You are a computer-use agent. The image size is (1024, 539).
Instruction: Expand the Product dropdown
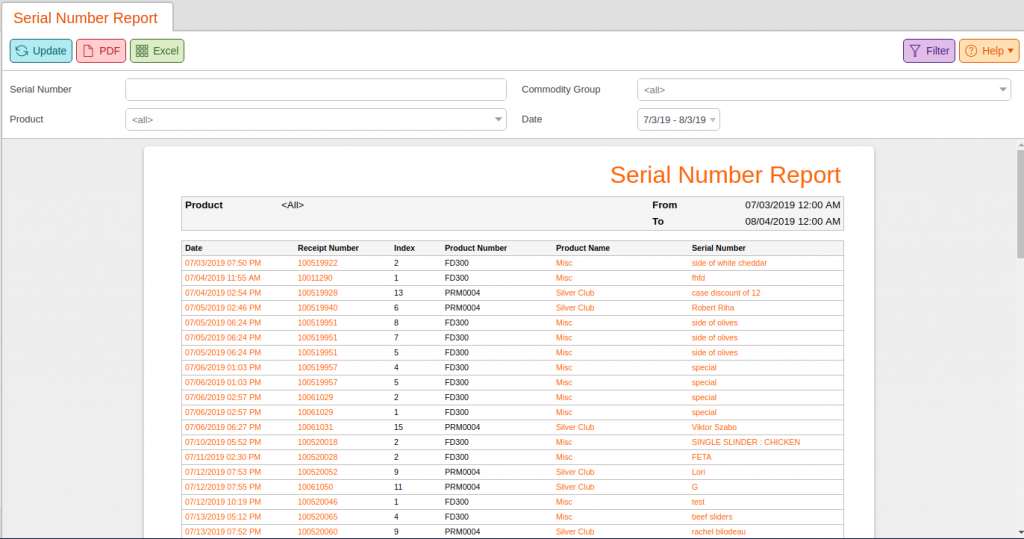pyautogui.click(x=498, y=120)
